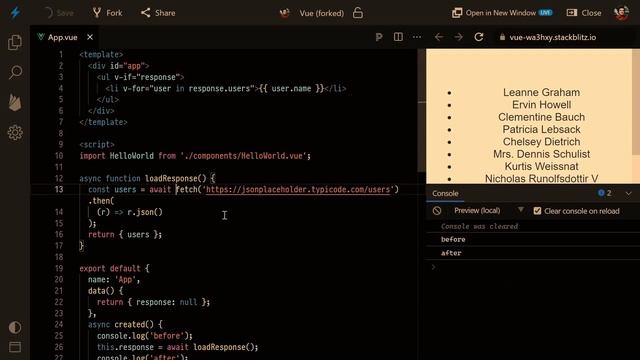This screenshot has height=360, width=640.
Task: Click Leanne Graham in the preview list
Action: [541, 93]
